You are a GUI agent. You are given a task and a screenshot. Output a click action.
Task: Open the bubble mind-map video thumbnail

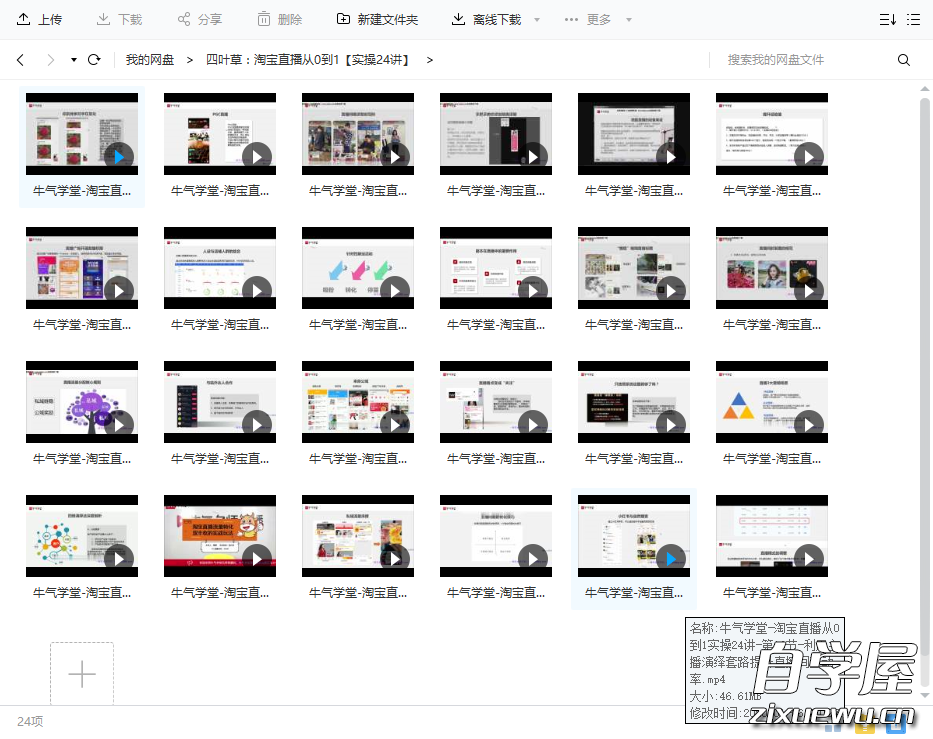click(x=82, y=536)
